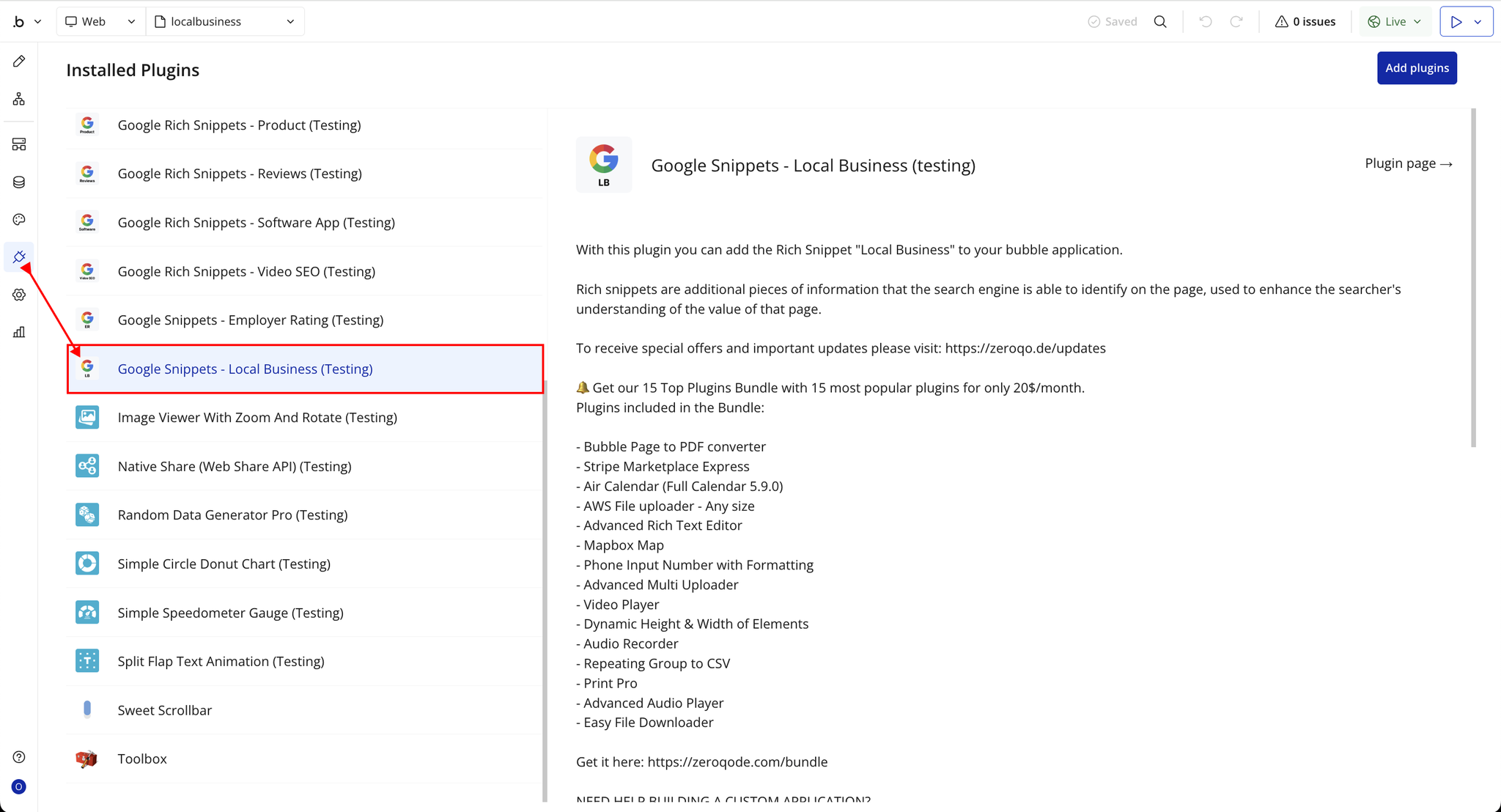This screenshot has width=1501, height=812.
Task: Click the Add plugins button
Action: click(x=1416, y=68)
